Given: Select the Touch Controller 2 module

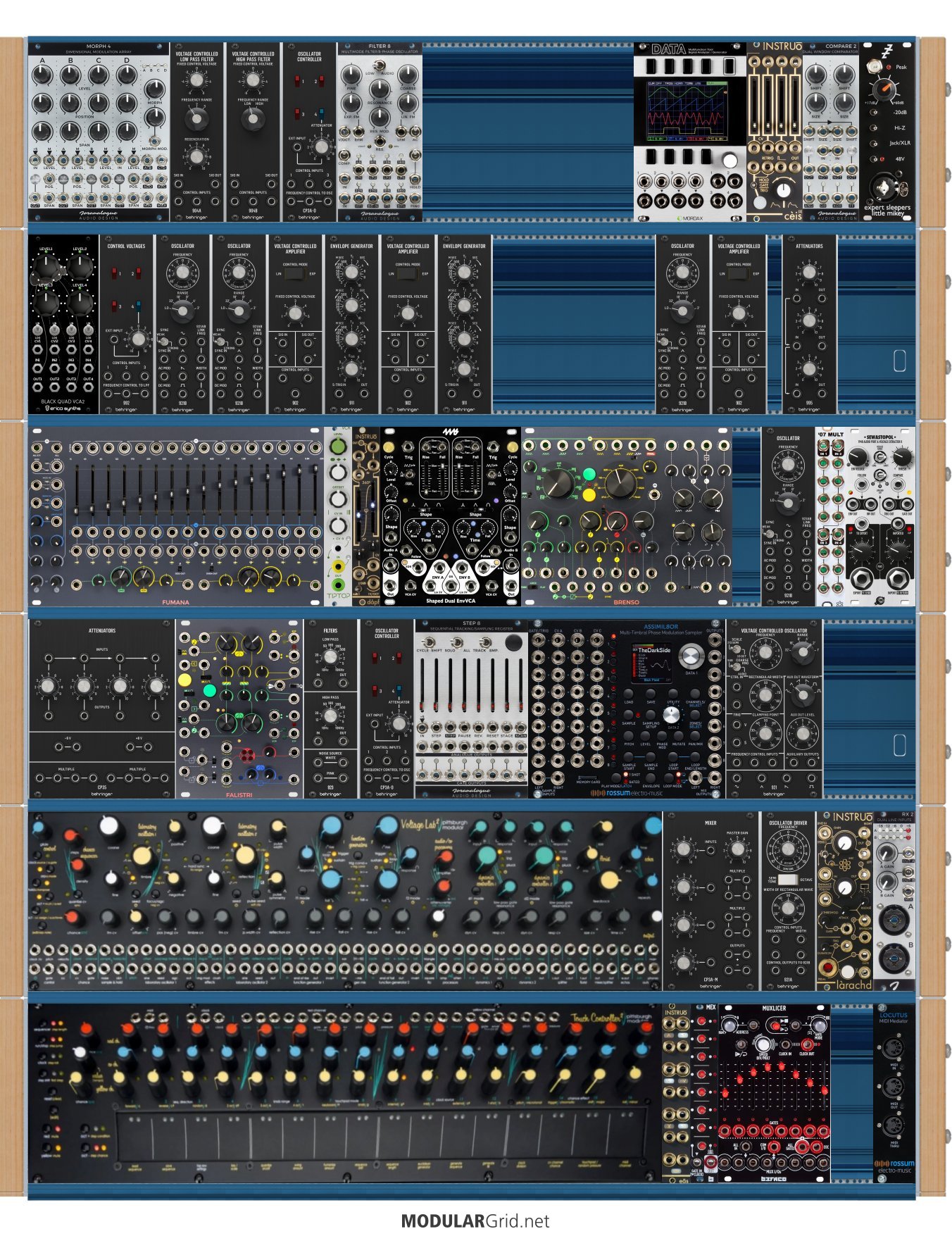Looking at the screenshot, I should click(x=345, y=1094).
